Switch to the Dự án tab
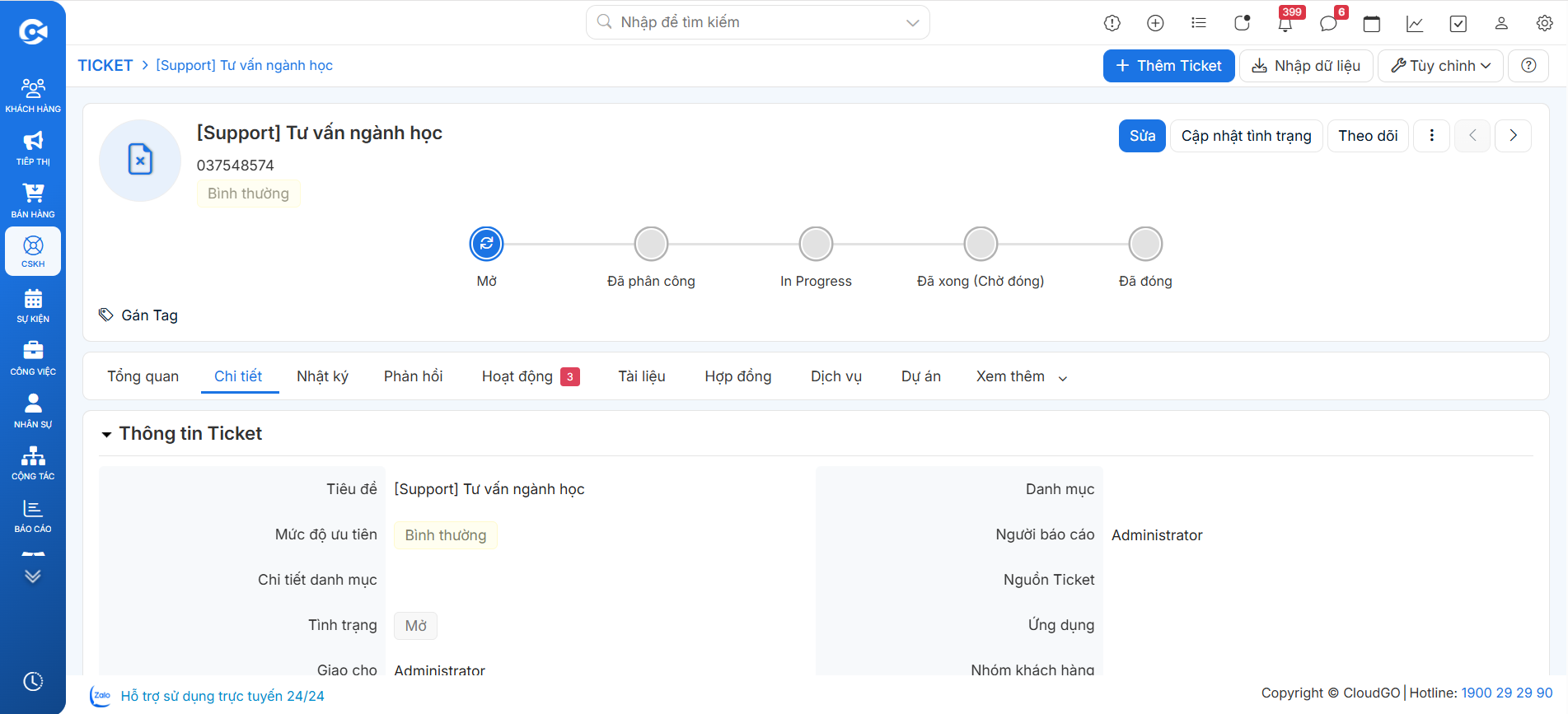1568x714 pixels. [921, 376]
